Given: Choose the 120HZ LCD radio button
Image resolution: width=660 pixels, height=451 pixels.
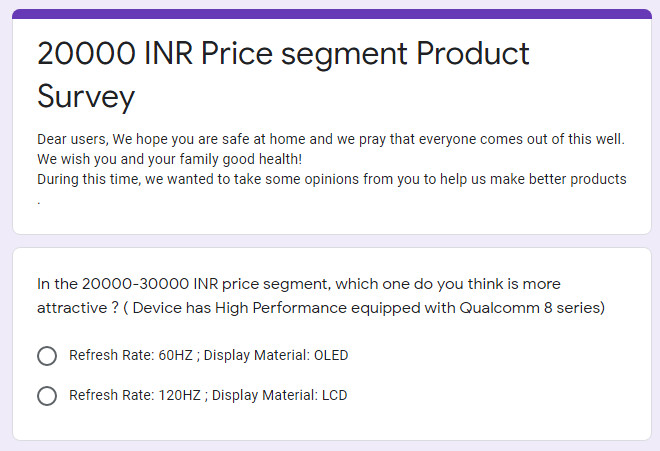Looking at the screenshot, I should 47,396.
